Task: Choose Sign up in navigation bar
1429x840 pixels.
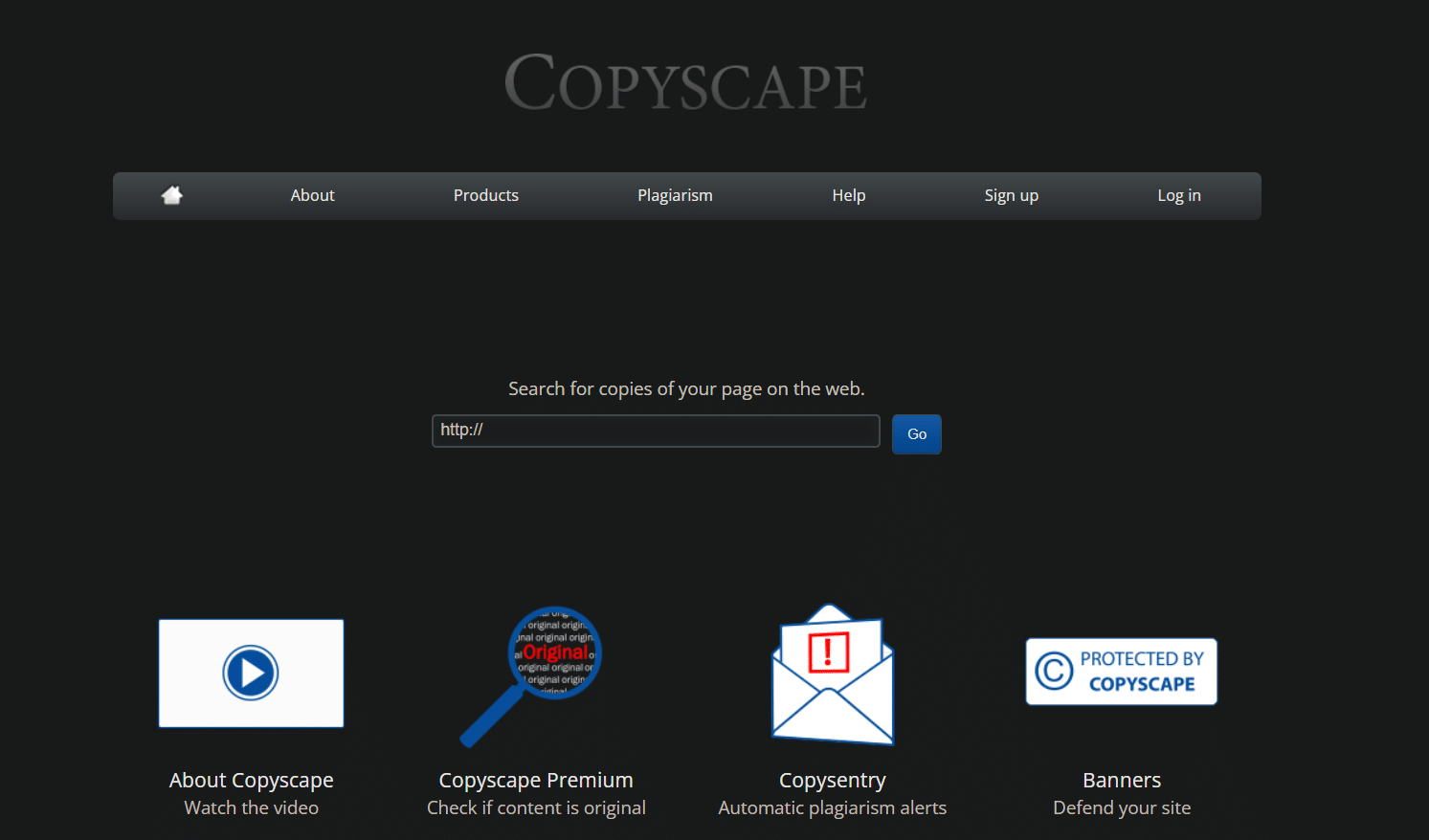Action: 1012,195
